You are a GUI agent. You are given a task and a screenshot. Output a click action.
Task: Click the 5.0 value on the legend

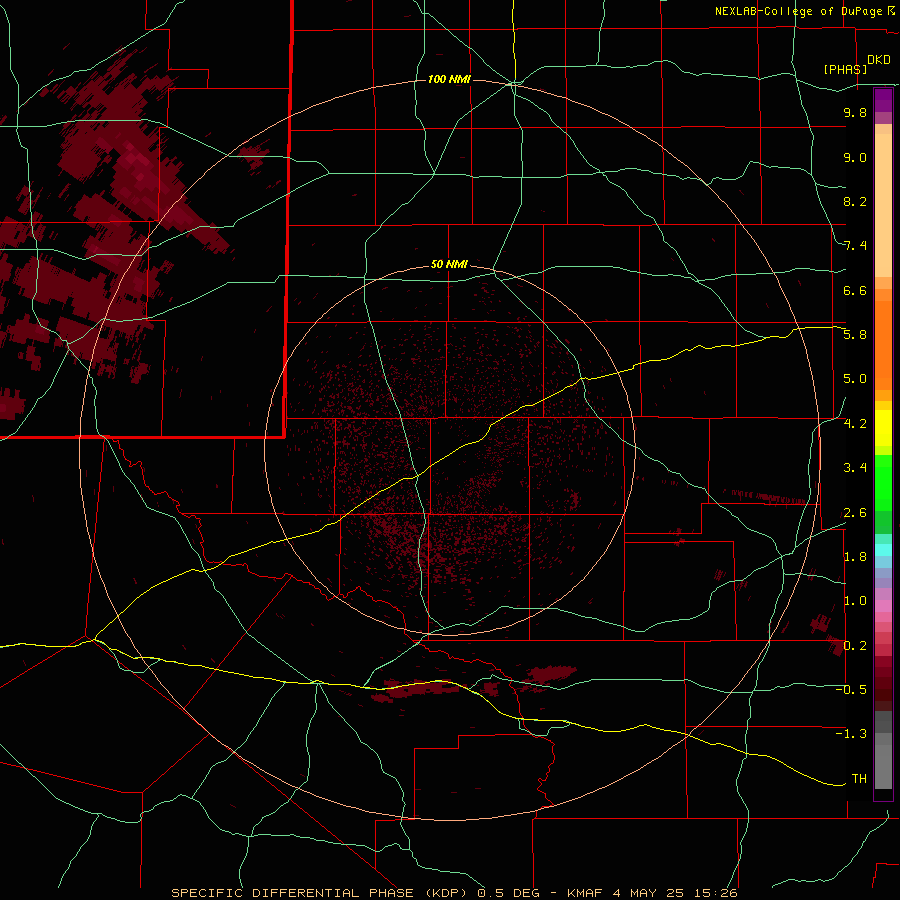coord(855,379)
